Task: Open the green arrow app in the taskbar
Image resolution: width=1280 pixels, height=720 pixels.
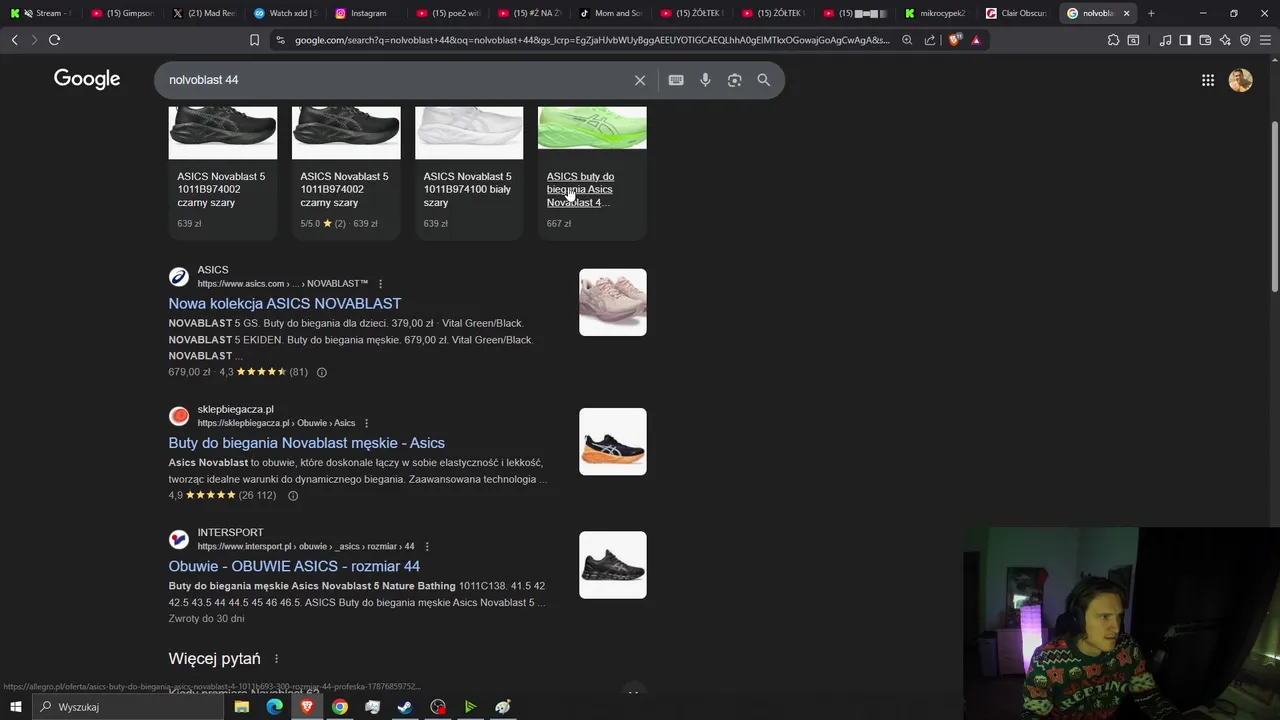Action: pos(470,707)
